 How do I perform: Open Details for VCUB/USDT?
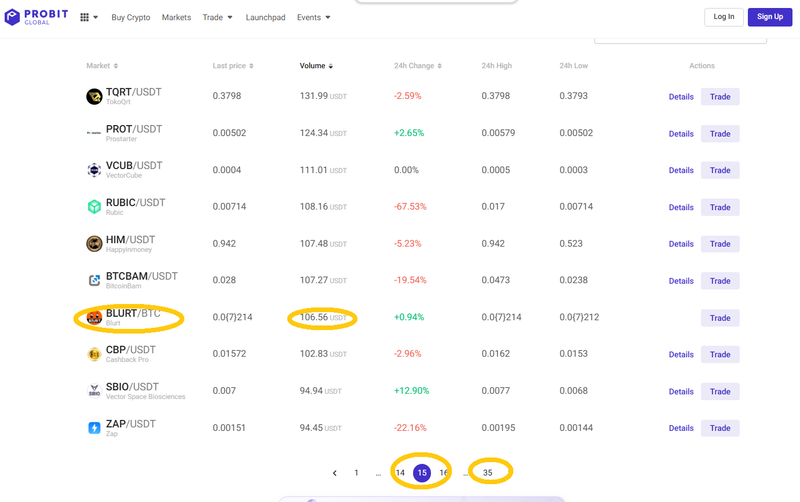[681, 170]
